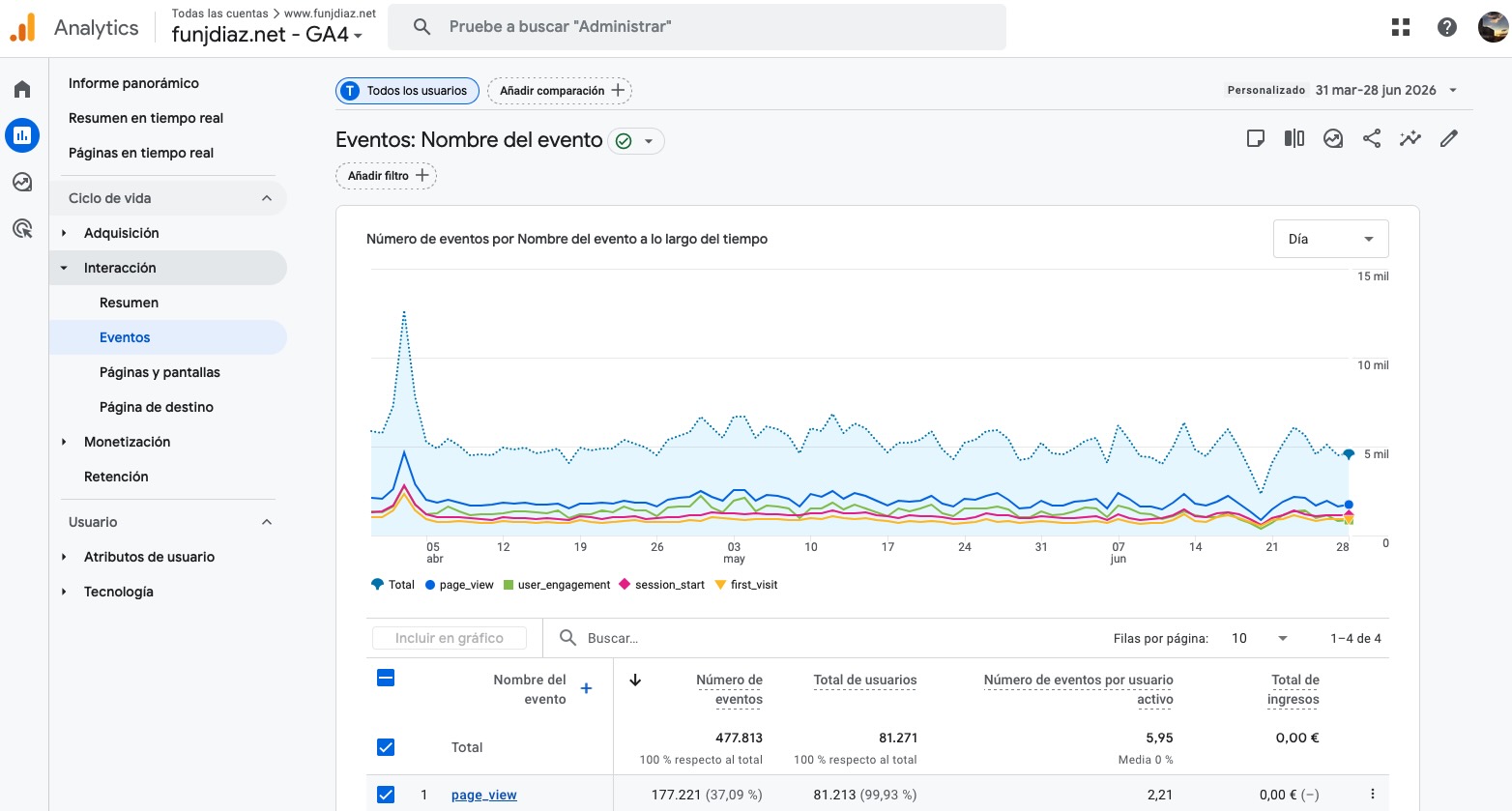This screenshot has width=1512, height=811.
Task: Click the Total de ingresos column header
Action: click(x=1294, y=689)
